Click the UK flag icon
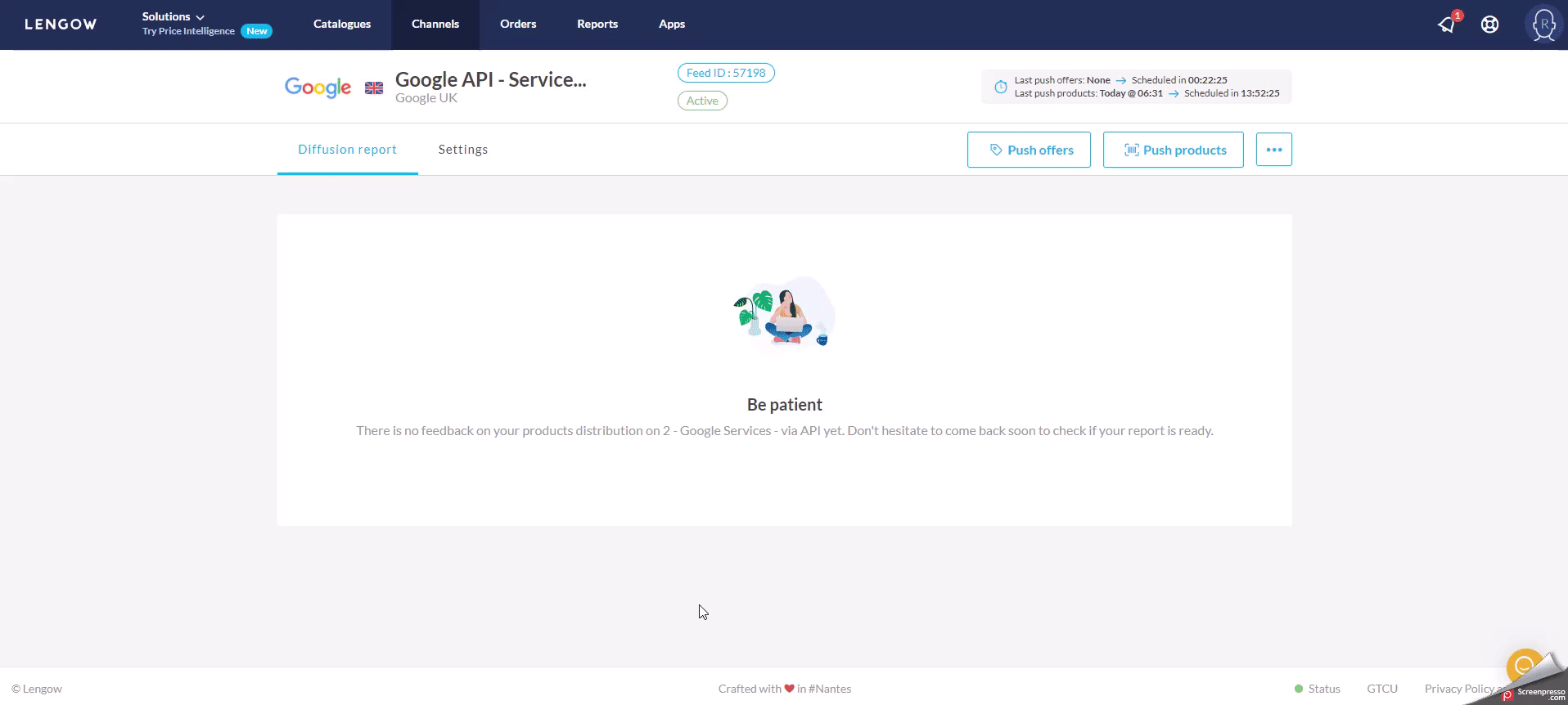1568x705 pixels. pos(374,88)
